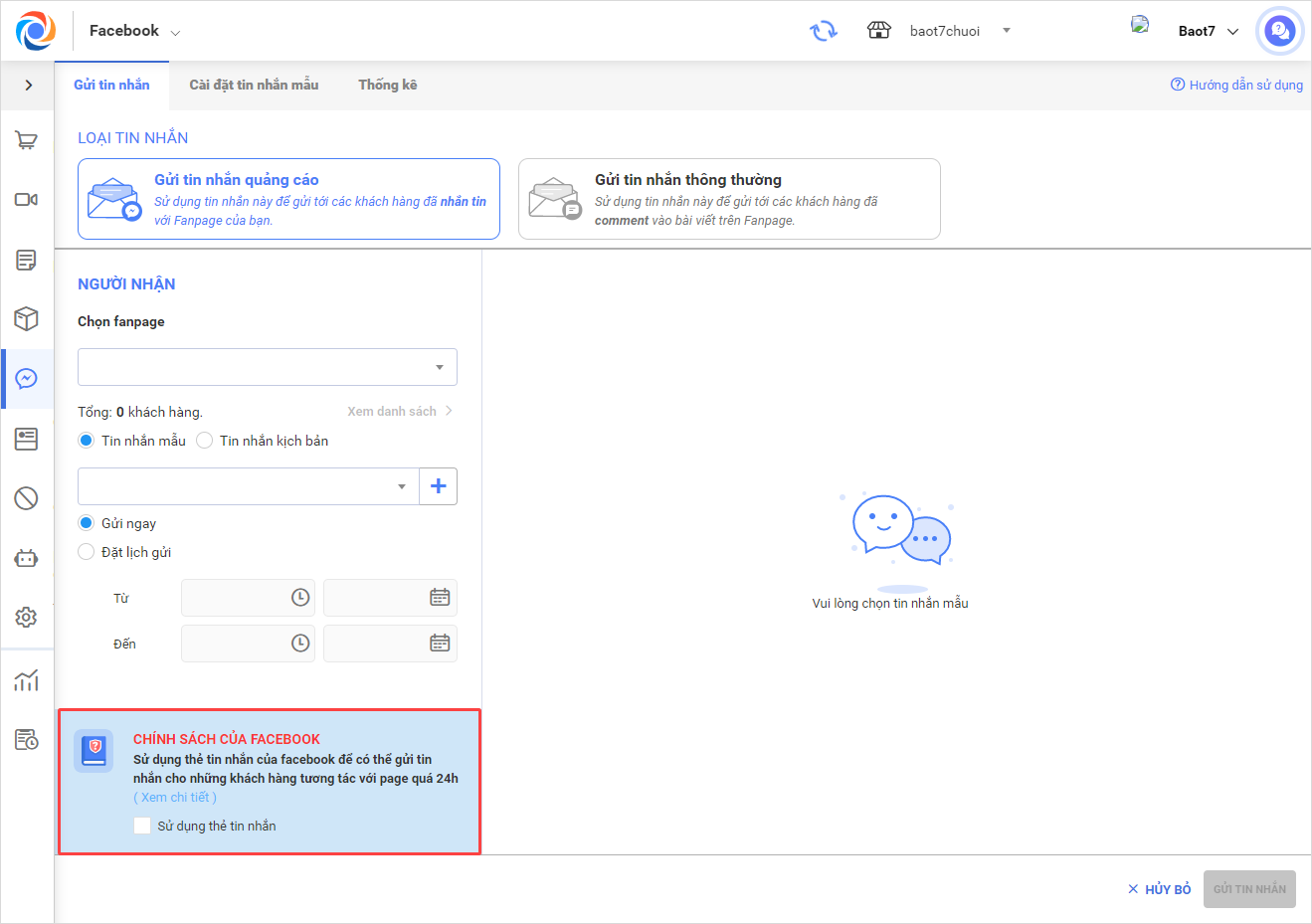Click the plus button to add template

439,486
